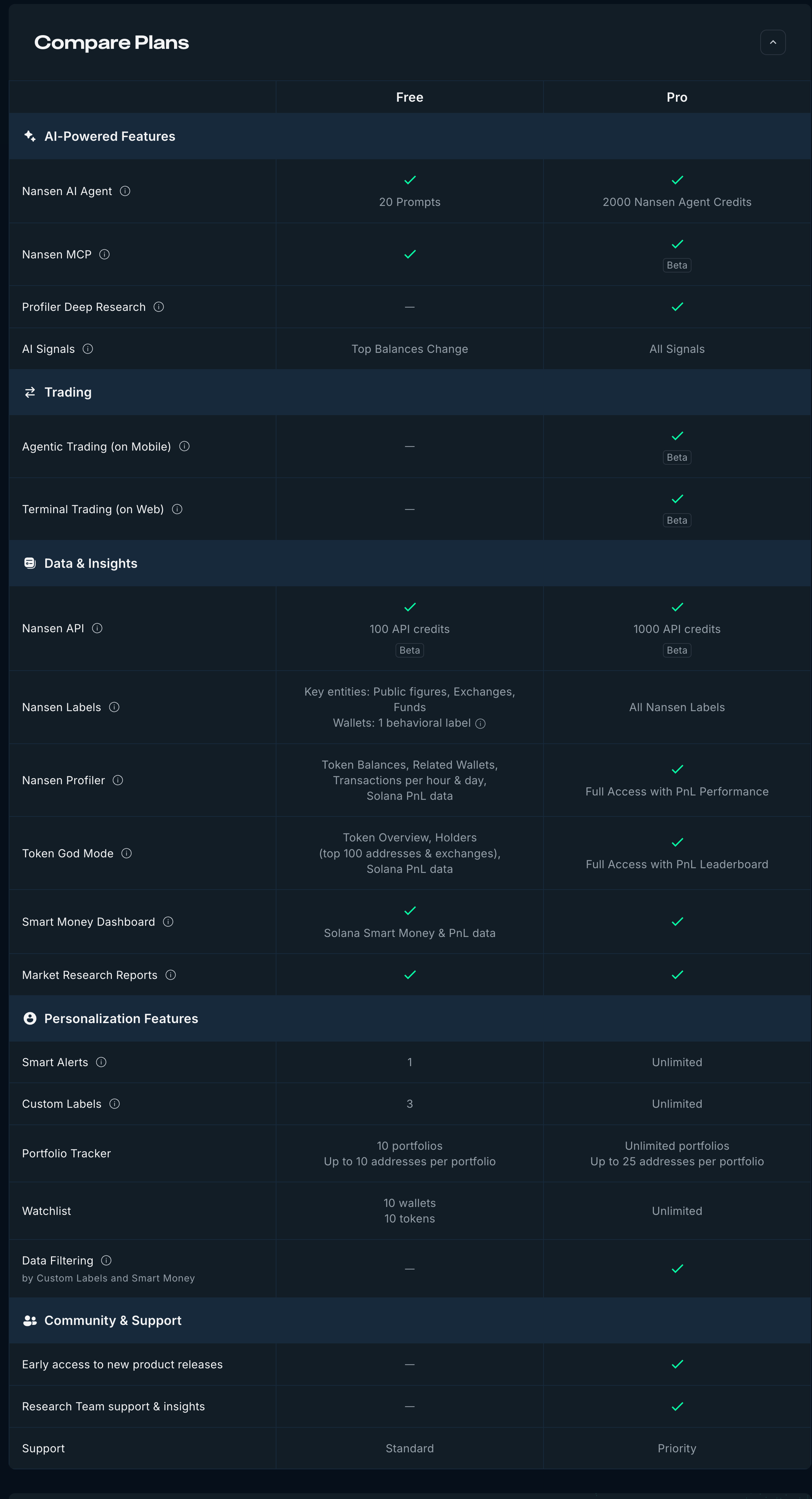Click the AI Signals info icon

(88, 349)
